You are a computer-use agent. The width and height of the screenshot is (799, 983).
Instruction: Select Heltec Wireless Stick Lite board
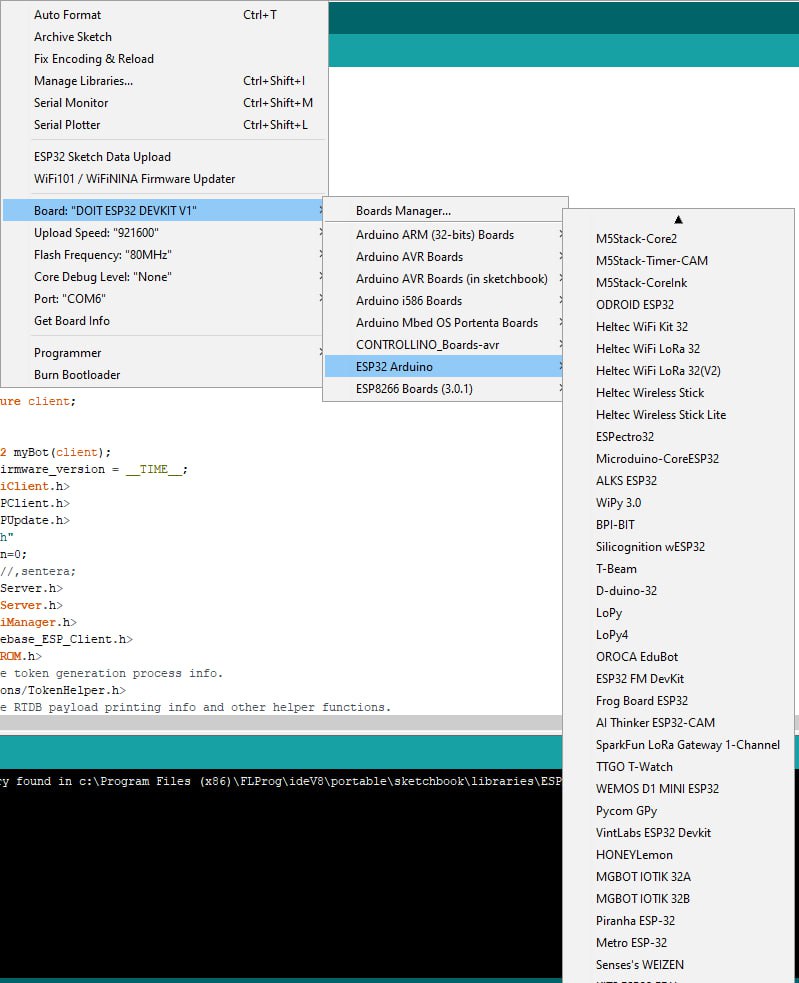(679, 414)
